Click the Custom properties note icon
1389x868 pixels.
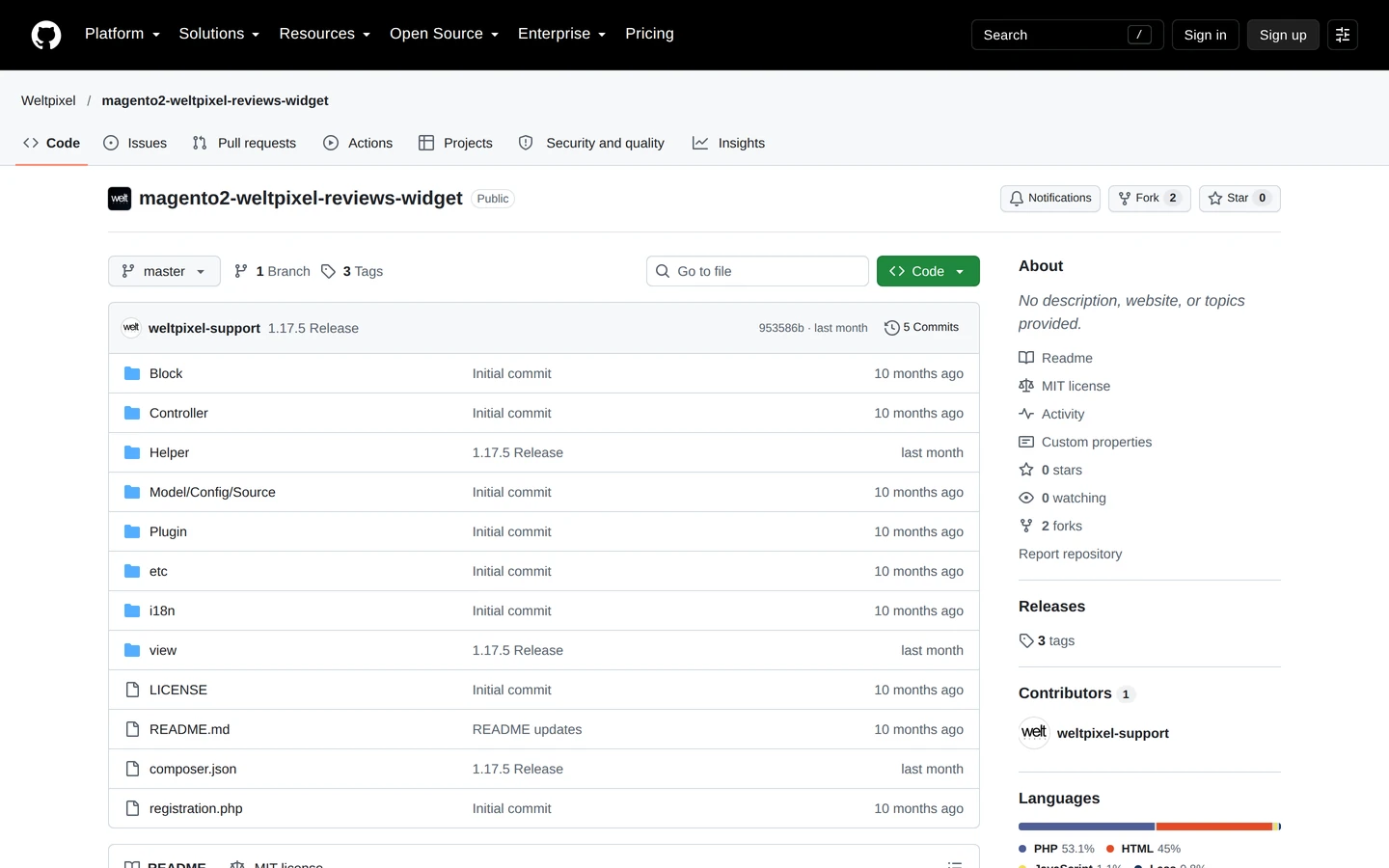click(x=1026, y=442)
